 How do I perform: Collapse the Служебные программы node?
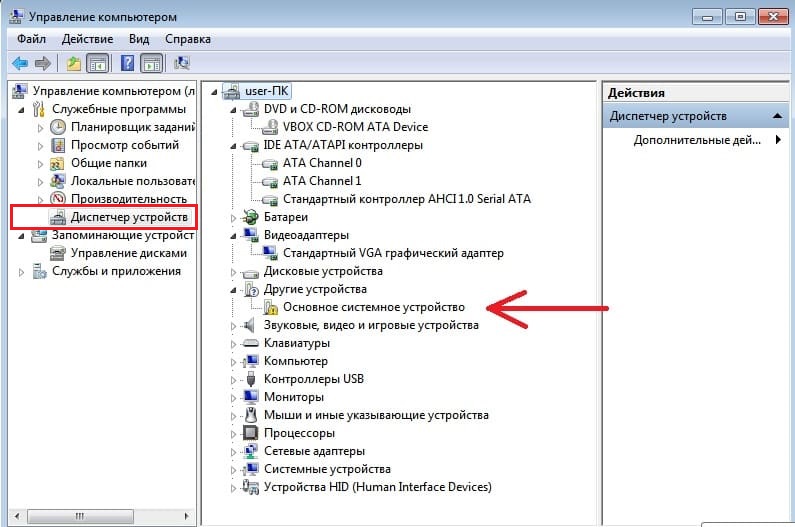21,110
